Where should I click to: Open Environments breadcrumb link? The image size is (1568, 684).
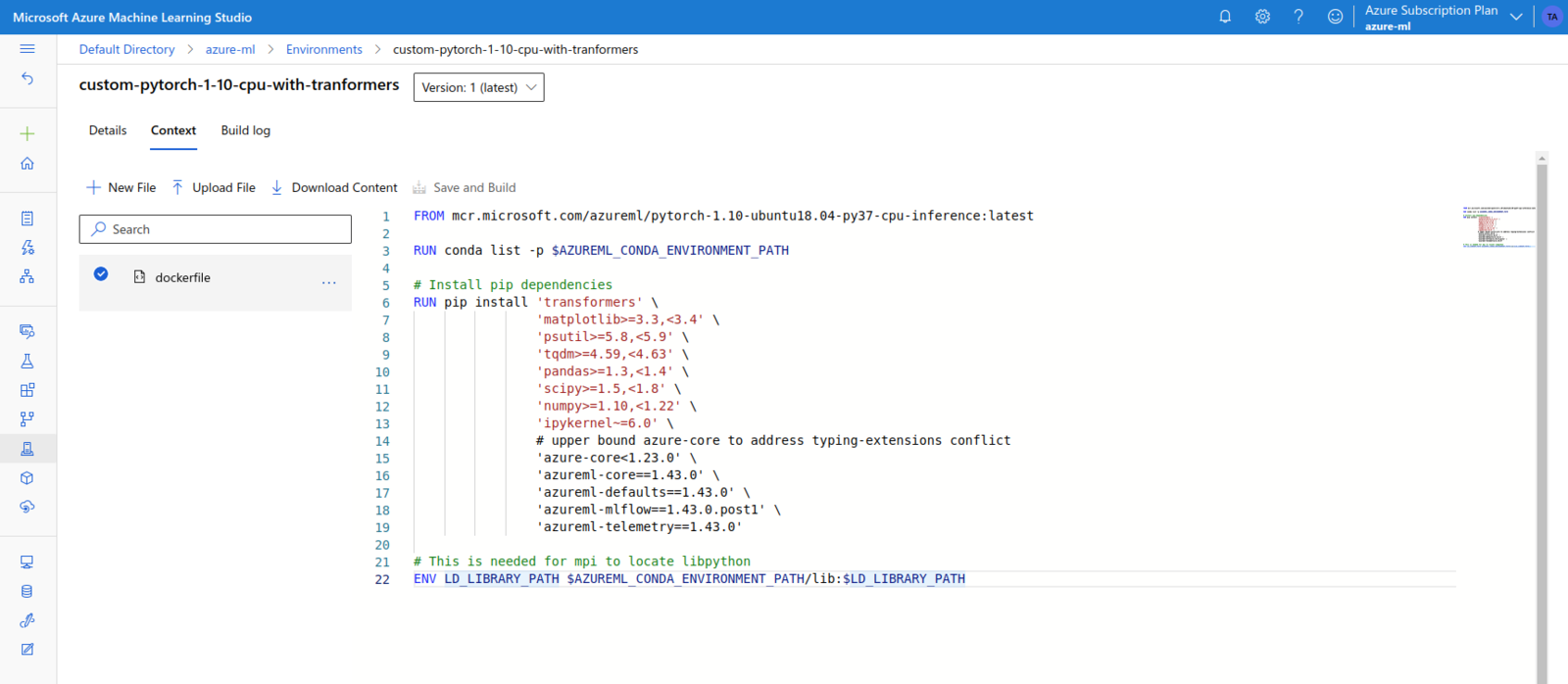tap(324, 49)
